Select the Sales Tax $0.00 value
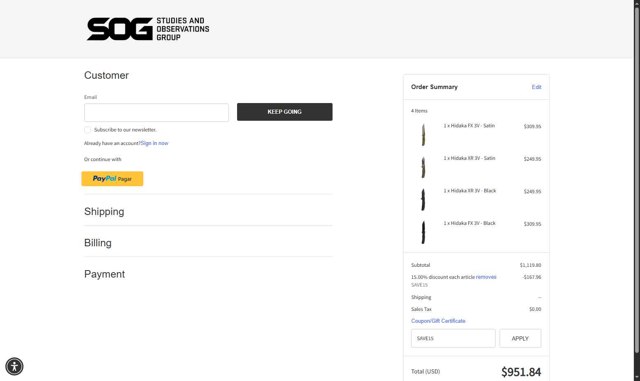The width and height of the screenshot is (640, 381). click(x=535, y=309)
